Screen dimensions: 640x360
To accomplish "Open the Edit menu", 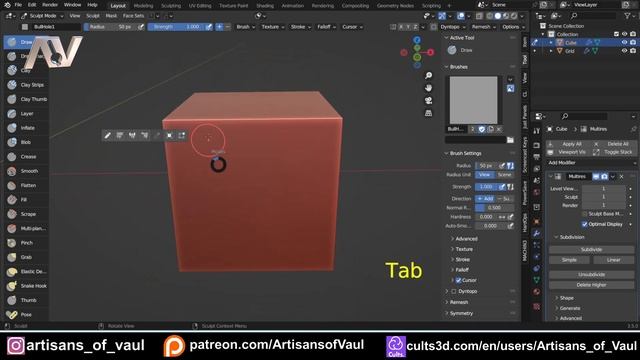I will click(x=32, y=5).
